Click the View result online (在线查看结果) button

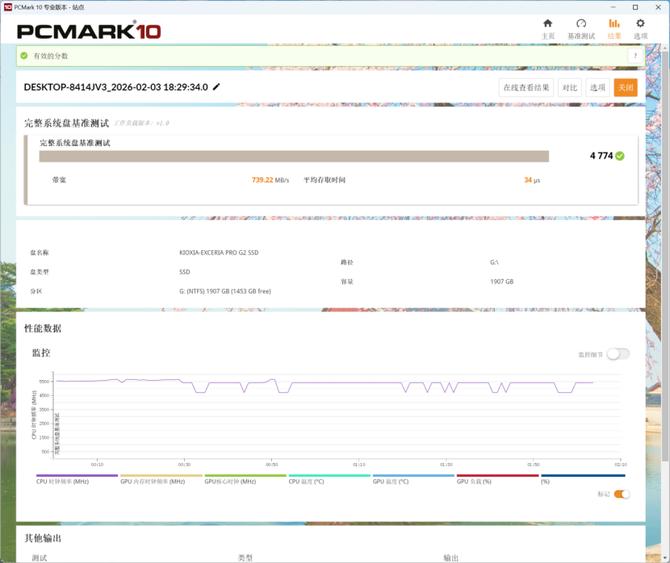click(526, 88)
